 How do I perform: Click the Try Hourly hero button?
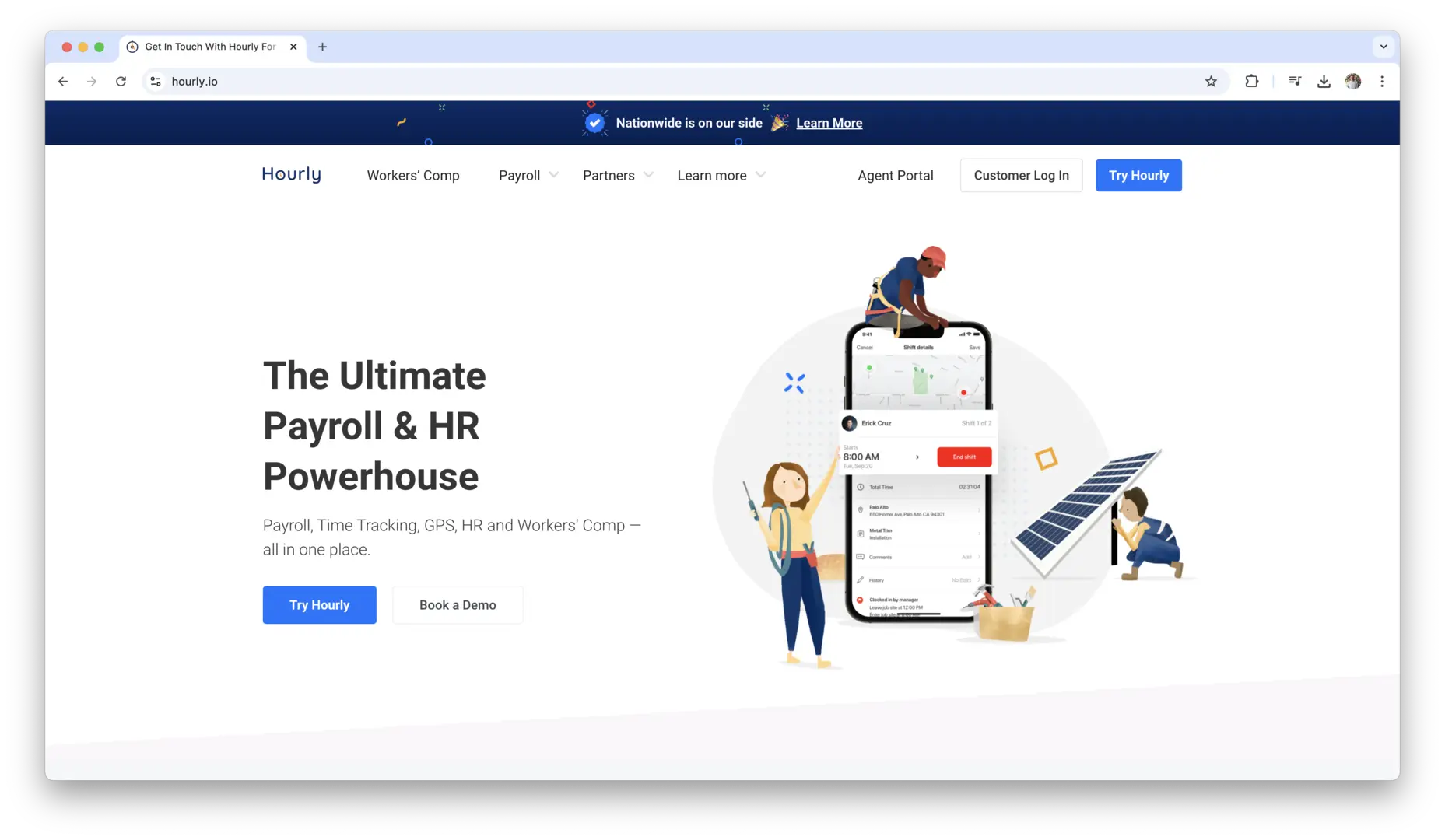coord(319,605)
